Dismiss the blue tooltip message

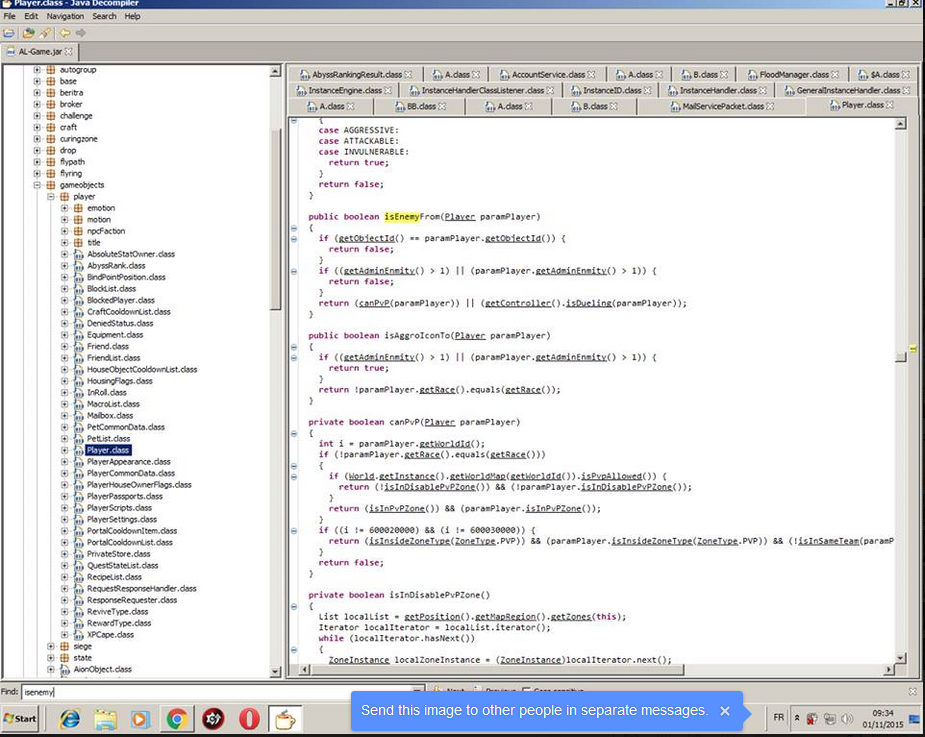[x=725, y=711]
